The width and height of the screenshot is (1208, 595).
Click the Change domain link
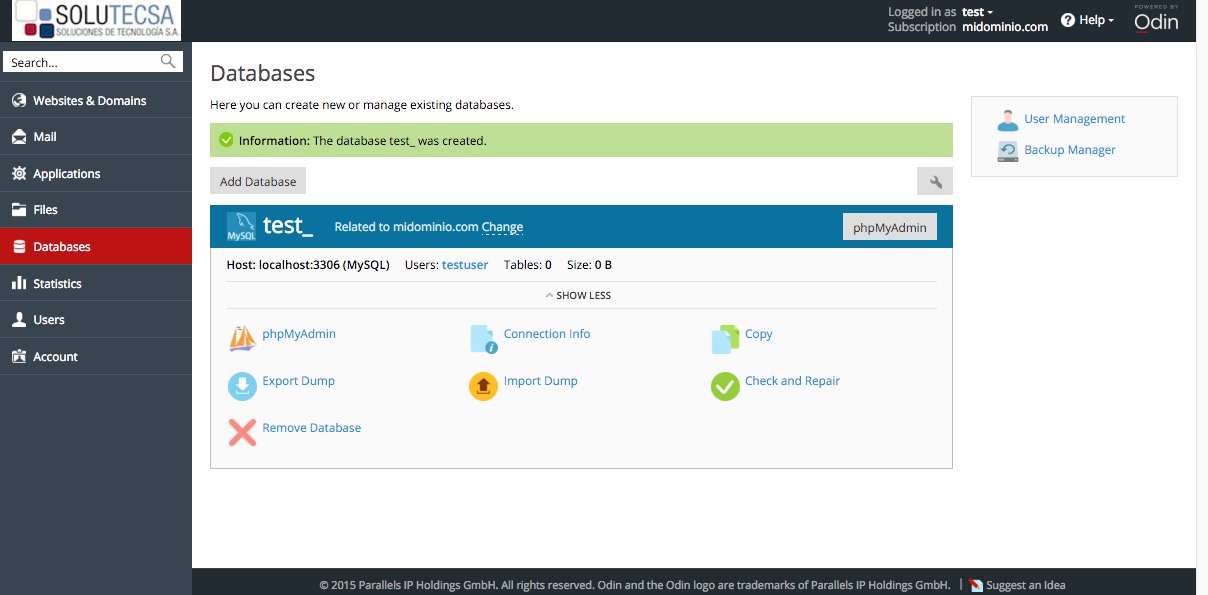(502, 227)
